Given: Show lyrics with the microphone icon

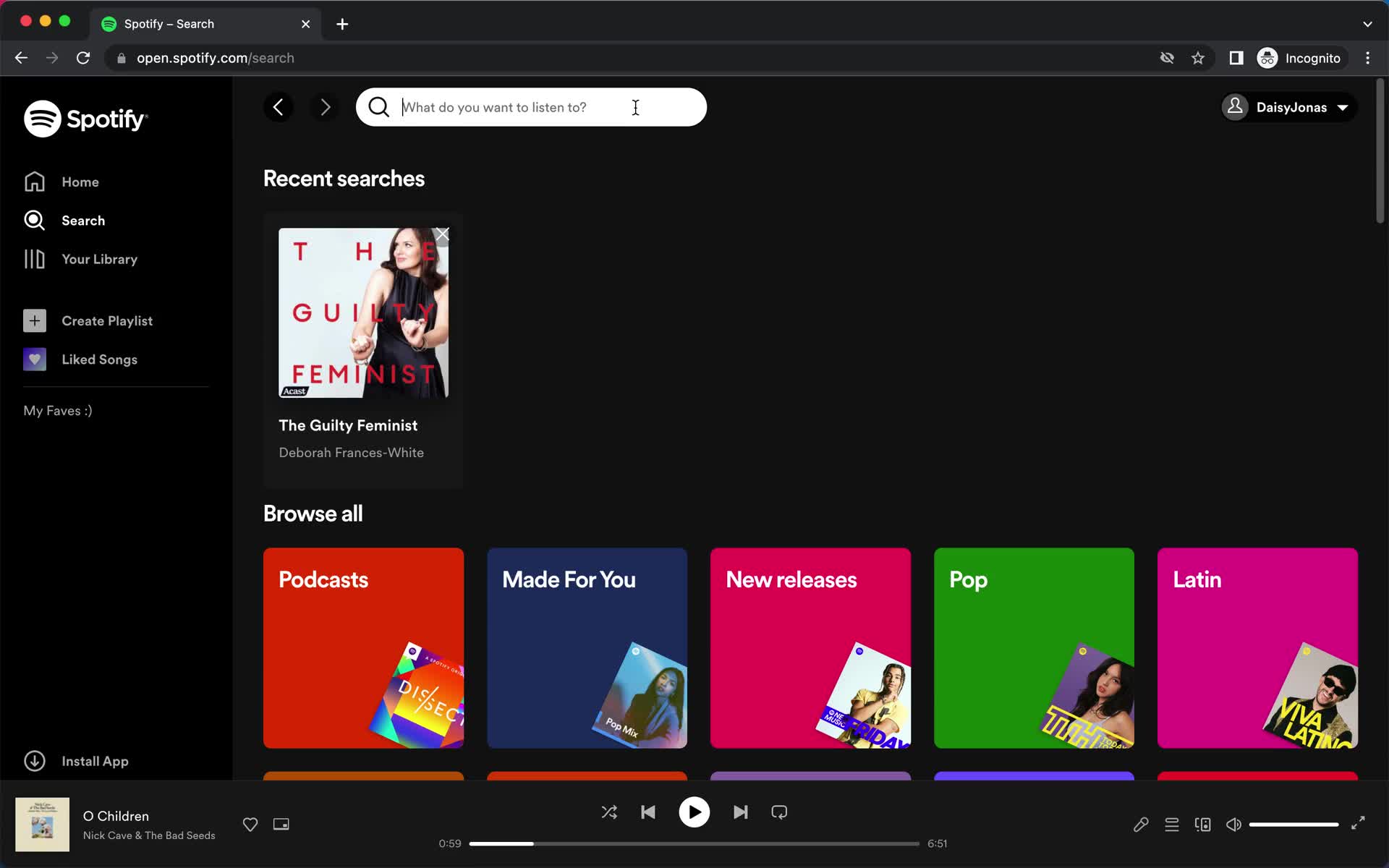Looking at the screenshot, I should coord(1141,824).
